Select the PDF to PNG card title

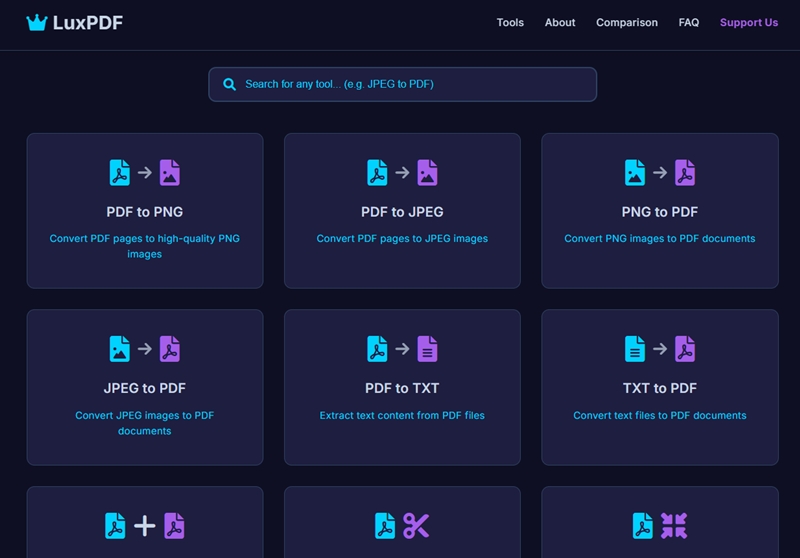145,212
